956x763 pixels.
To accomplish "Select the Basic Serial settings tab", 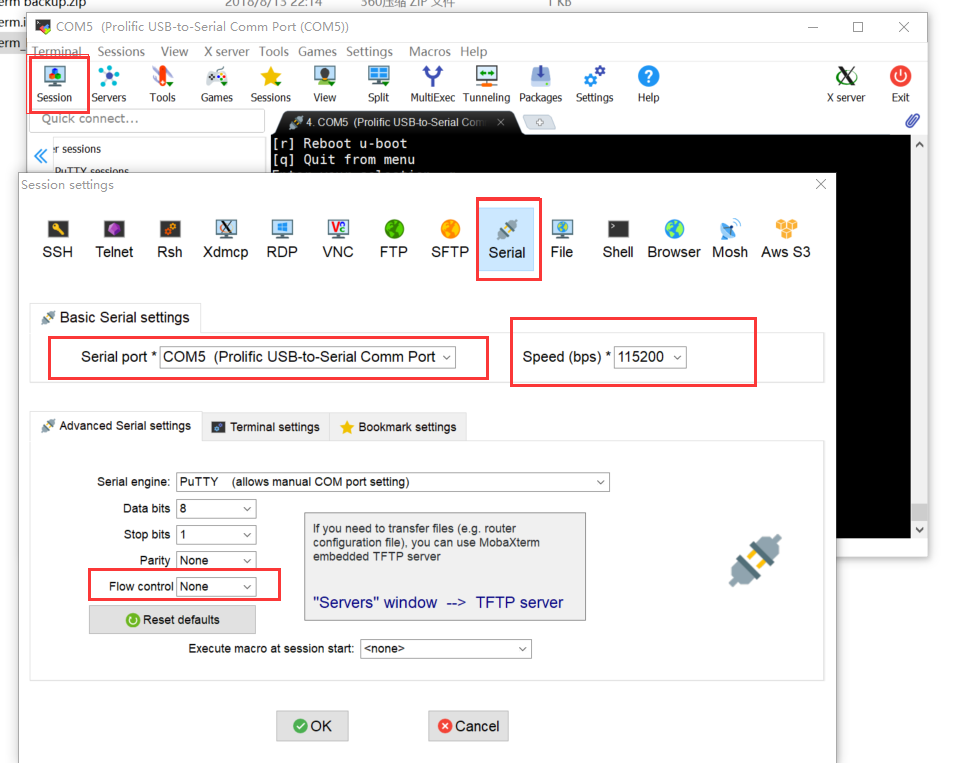I will [x=115, y=318].
